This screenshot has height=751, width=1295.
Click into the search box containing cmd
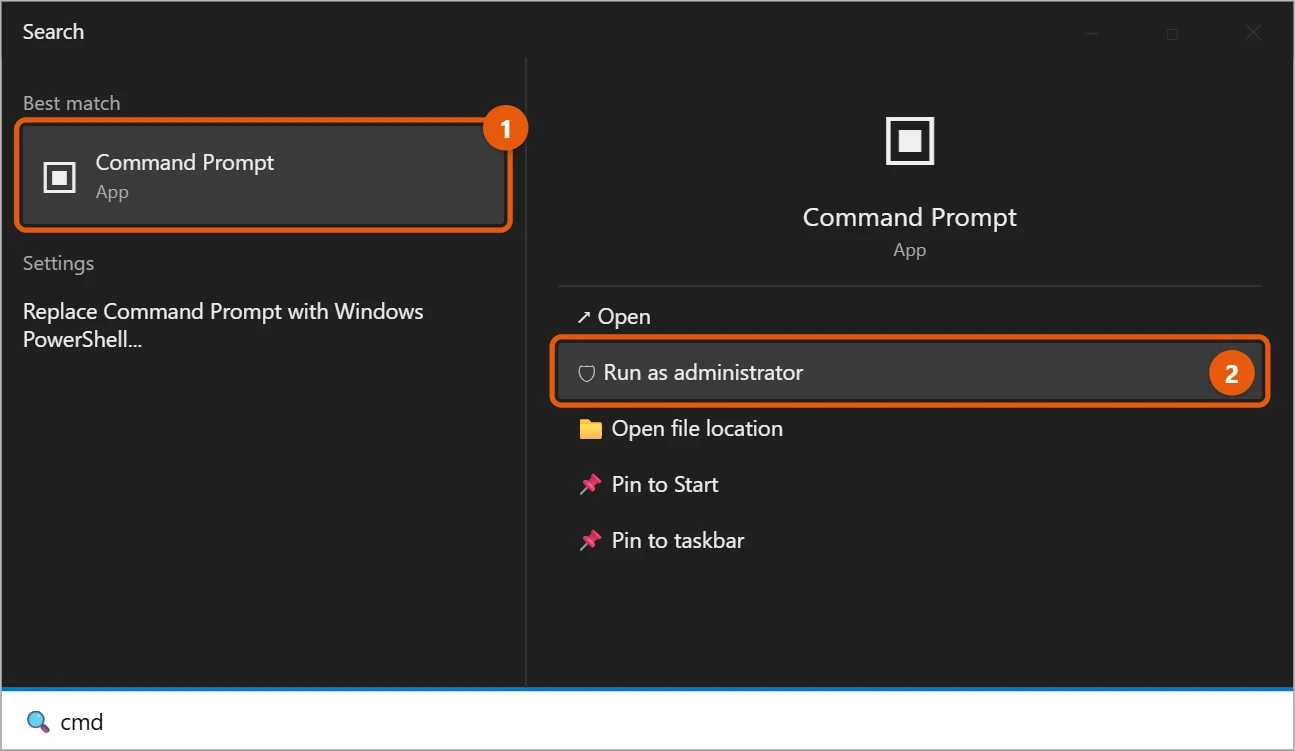click(x=647, y=721)
